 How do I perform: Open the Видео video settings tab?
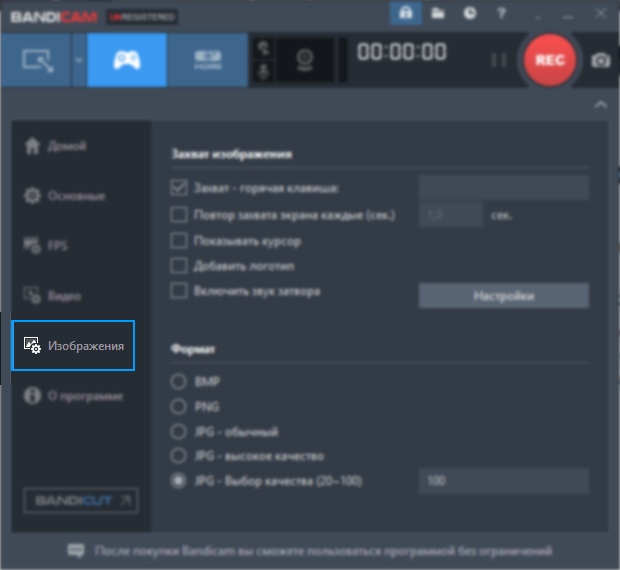tap(53, 295)
